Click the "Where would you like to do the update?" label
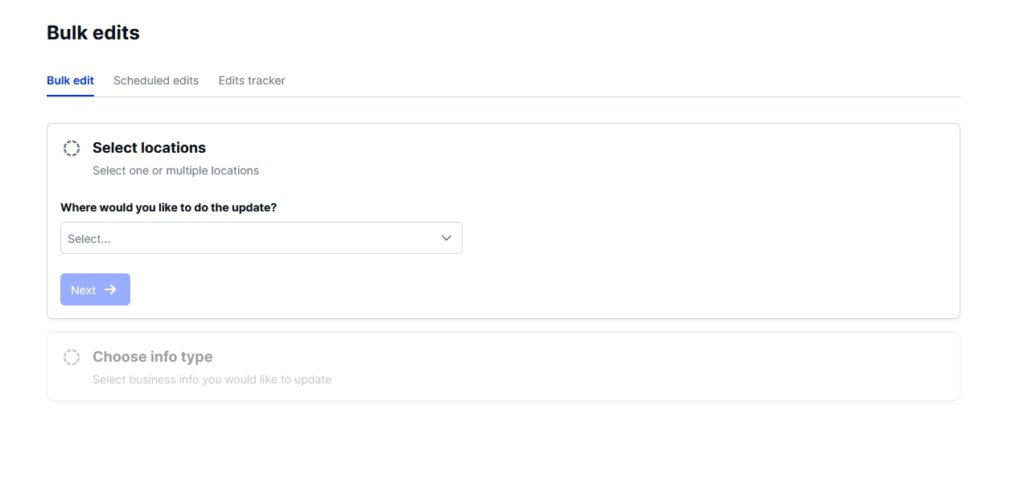1024x504 pixels. pos(168,207)
